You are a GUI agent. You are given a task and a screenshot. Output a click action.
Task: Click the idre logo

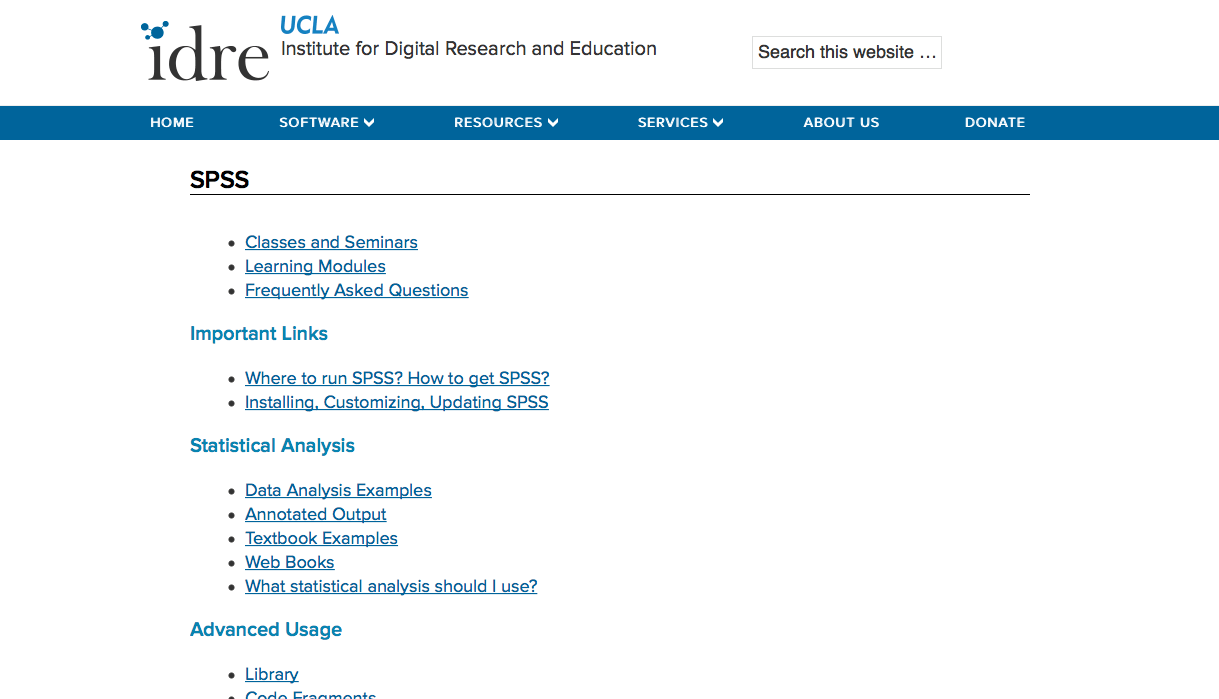coord(205,51)
